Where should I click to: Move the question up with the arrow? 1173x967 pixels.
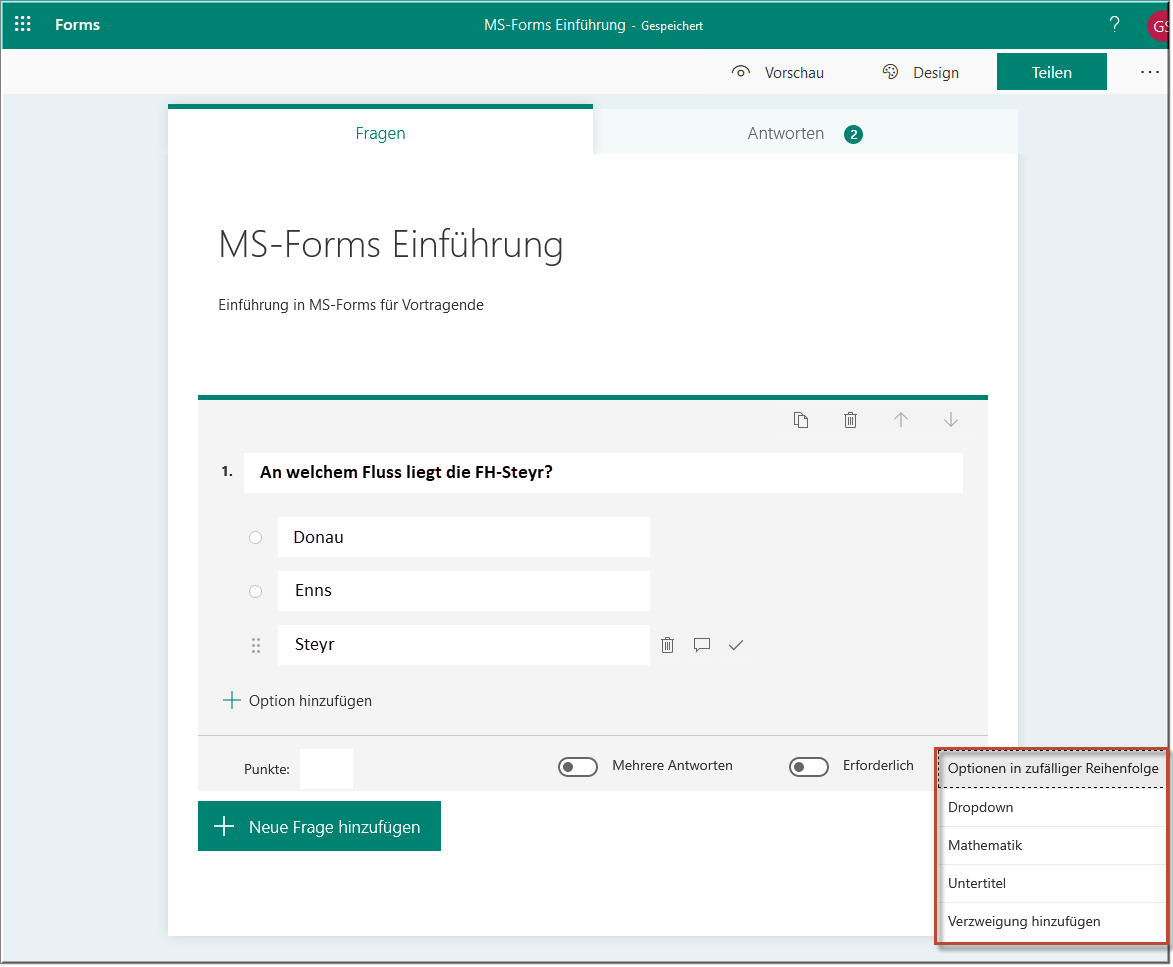click(x=901, y=419)
